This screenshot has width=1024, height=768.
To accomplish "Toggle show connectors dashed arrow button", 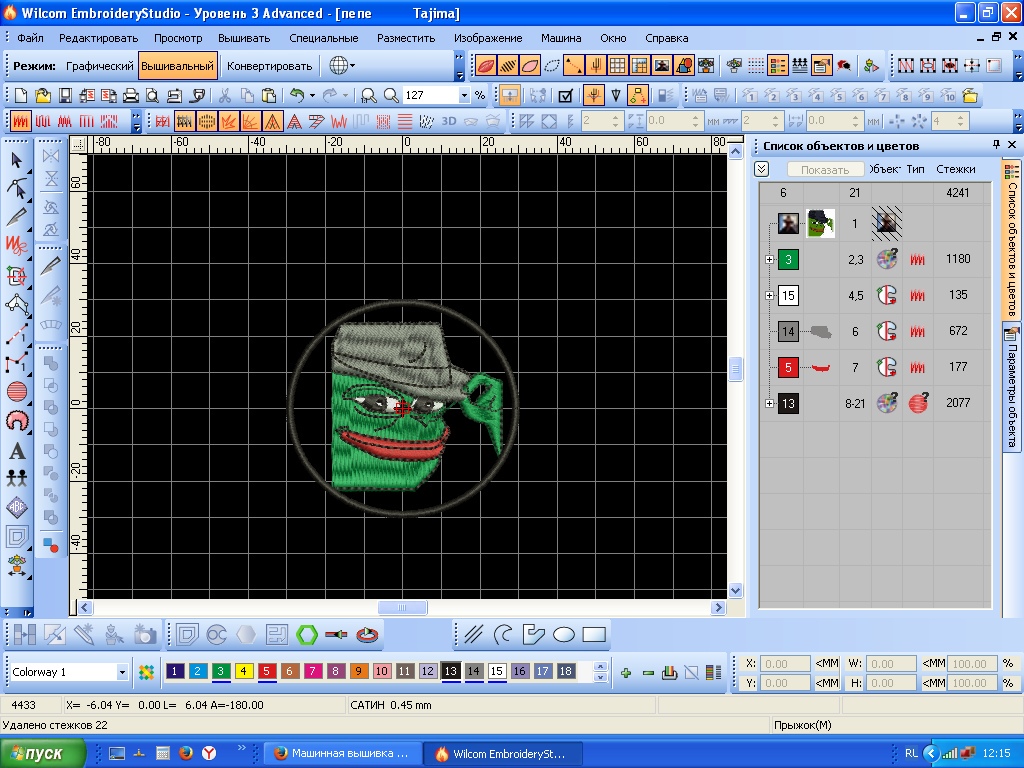I will click(573, 65).
